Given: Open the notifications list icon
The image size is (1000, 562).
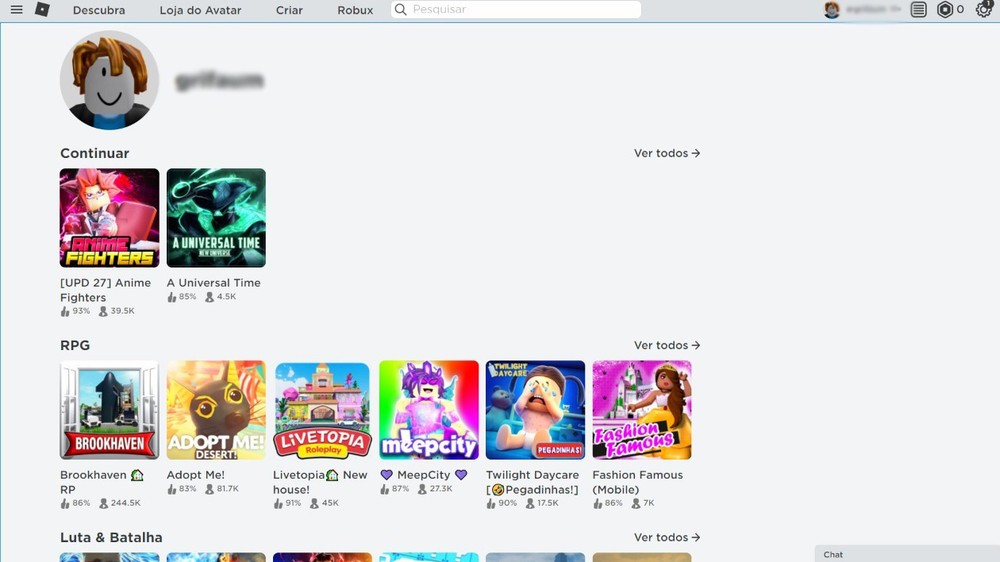Looking at the screenshot, I should click(x=918, y=10).
